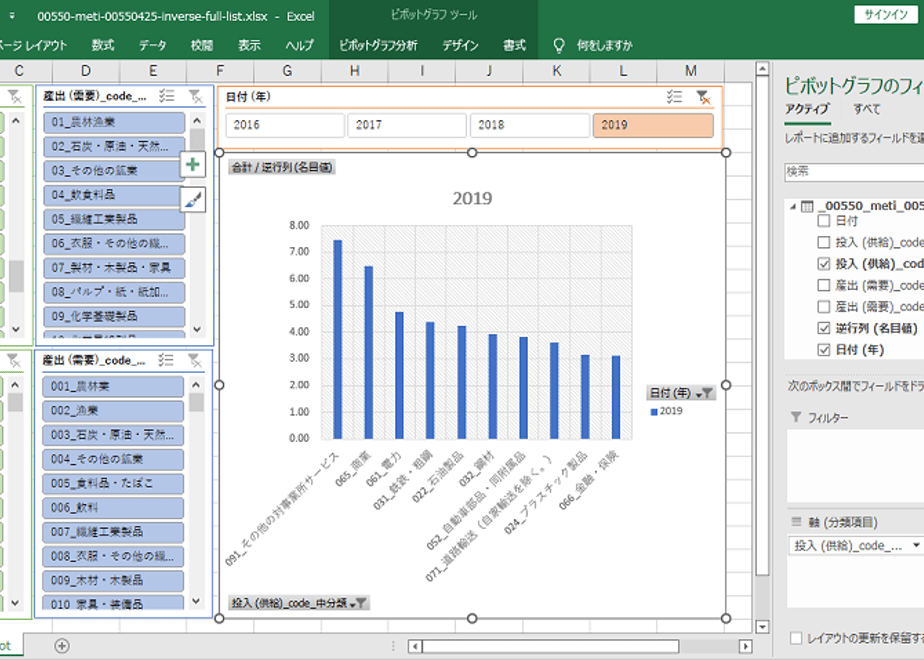Click the 何をしますか tell-me box
This screenshot has height=660, width=924.
(605, 45)
